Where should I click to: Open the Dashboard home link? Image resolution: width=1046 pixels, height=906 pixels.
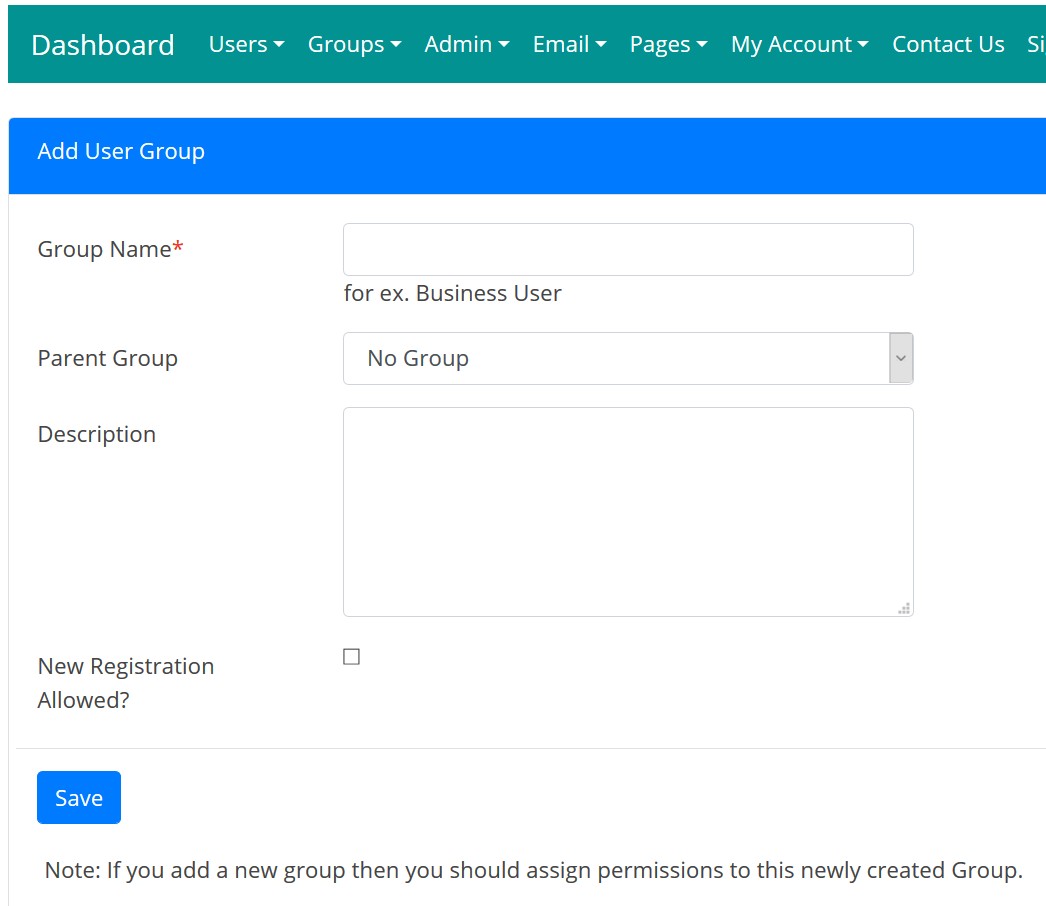point(103,45)
